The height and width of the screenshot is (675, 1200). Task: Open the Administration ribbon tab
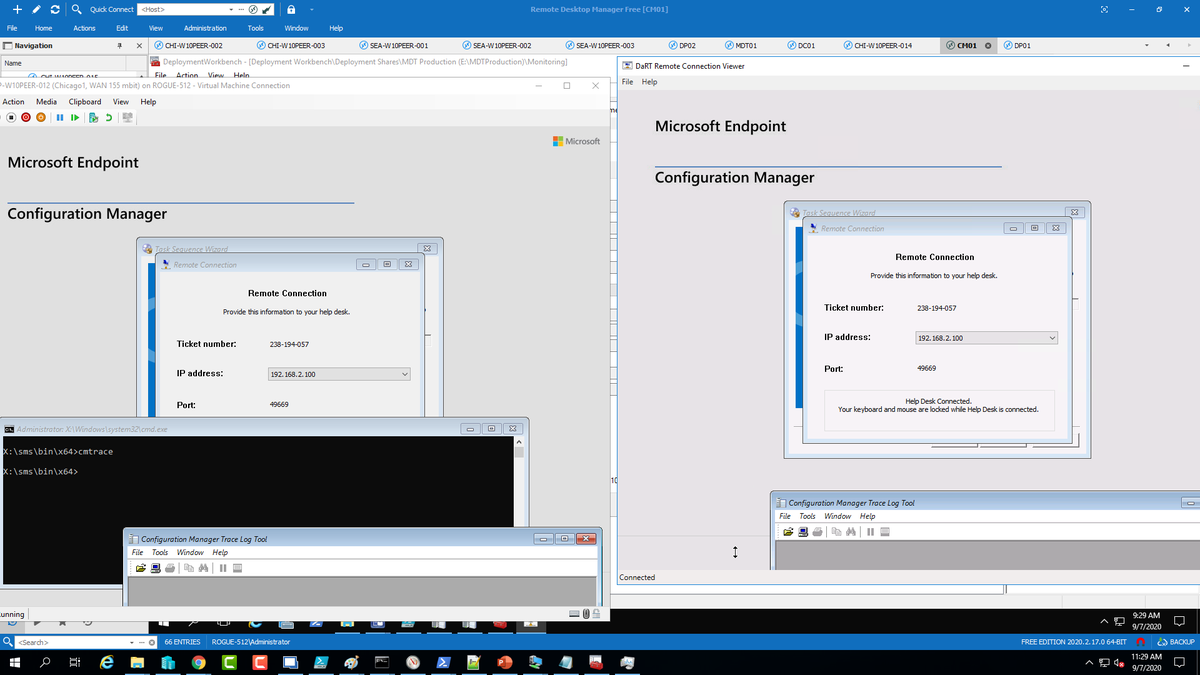point(205,28)
